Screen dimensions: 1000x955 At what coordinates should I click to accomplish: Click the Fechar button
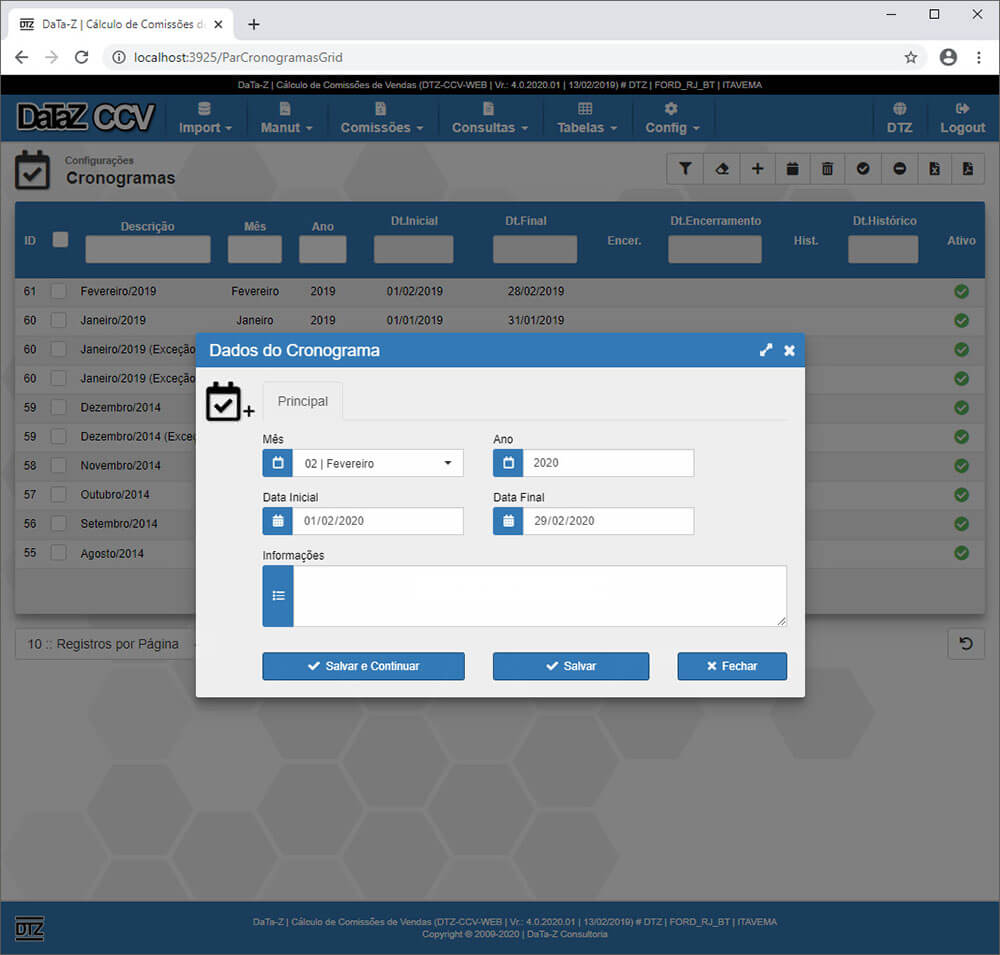731,666
